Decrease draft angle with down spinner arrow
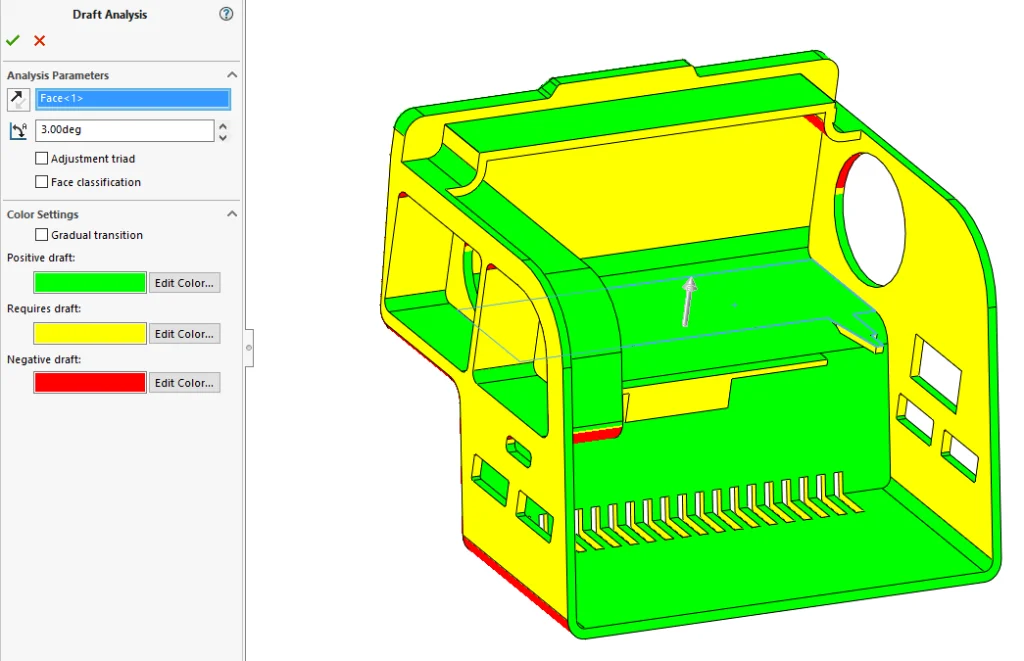Viewport: 1024px width, 661px height. pyautogui.click(x=222, y=136)
